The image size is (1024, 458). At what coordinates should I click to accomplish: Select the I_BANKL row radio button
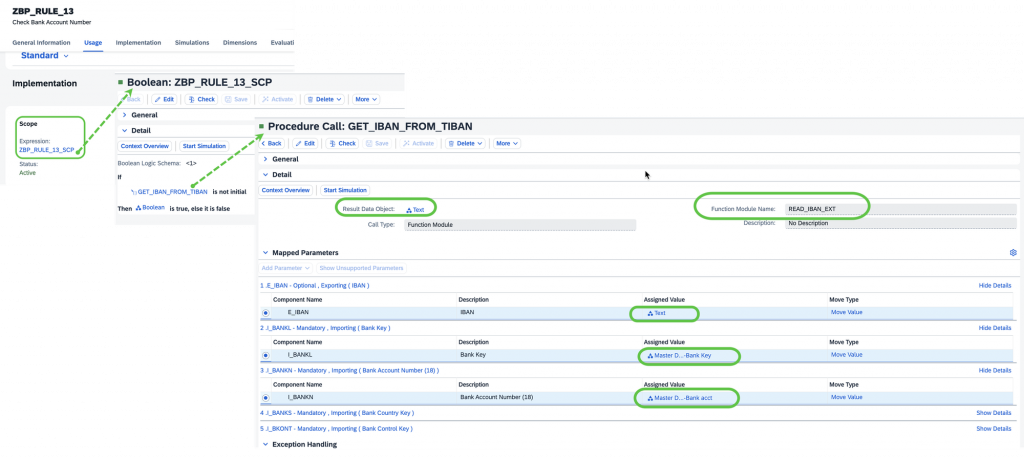(266, 355)
